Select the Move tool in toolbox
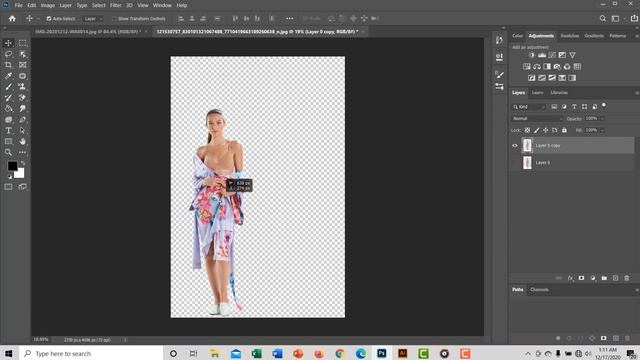Viewport: 640px width, 360px height. click(x=8, y=43)
